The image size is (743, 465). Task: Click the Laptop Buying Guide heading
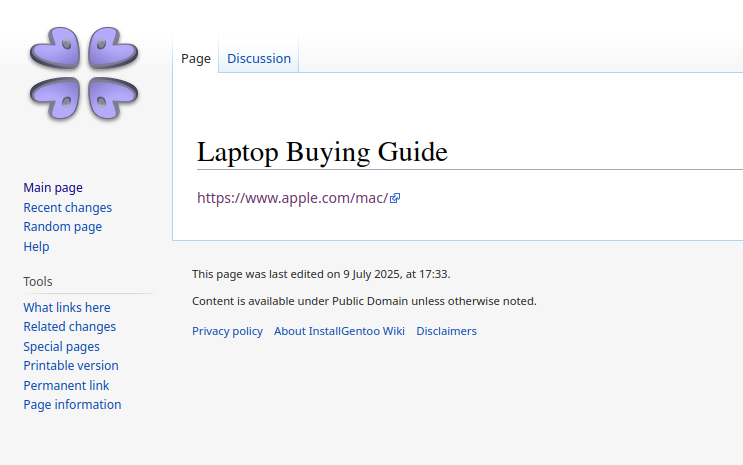322,152
